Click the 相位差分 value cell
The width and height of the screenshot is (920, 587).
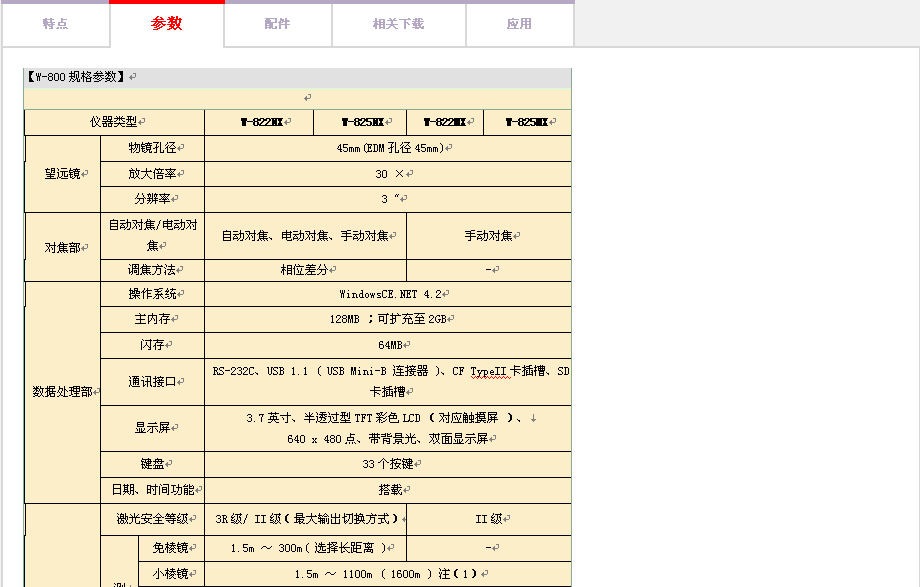(x=305, y=270)
